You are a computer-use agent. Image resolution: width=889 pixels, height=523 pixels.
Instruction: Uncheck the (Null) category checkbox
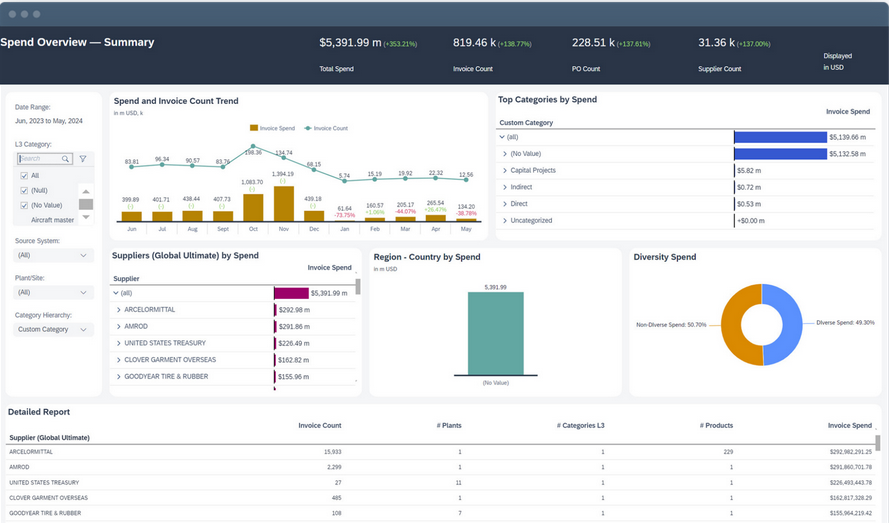point(24,190)
